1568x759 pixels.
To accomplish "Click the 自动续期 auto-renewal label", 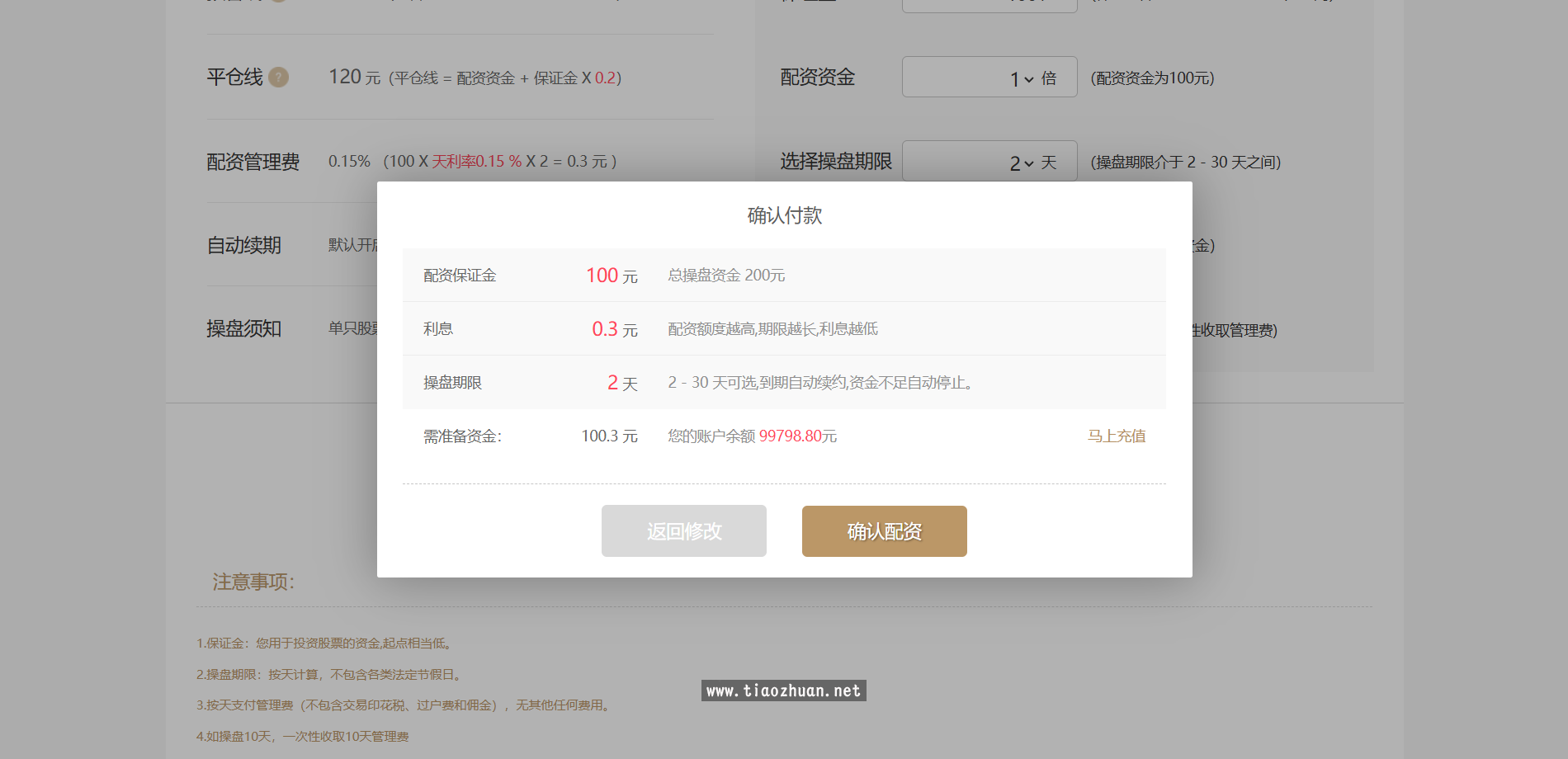I will (244, 245).
